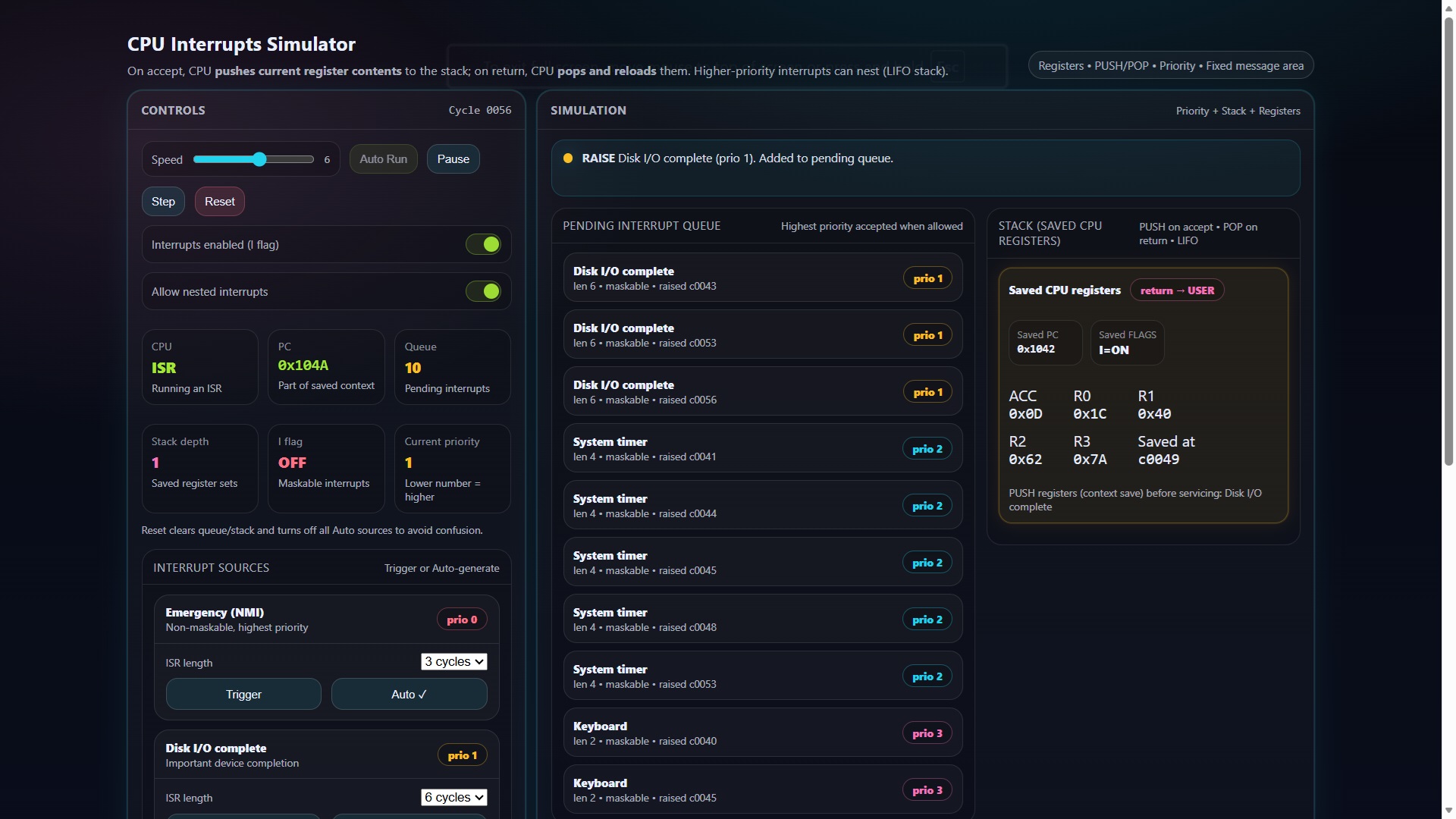Screen dimensions: 1456x819
Task: Open Emergency ISR length 3 cycles dropdown
Action: 453,661
